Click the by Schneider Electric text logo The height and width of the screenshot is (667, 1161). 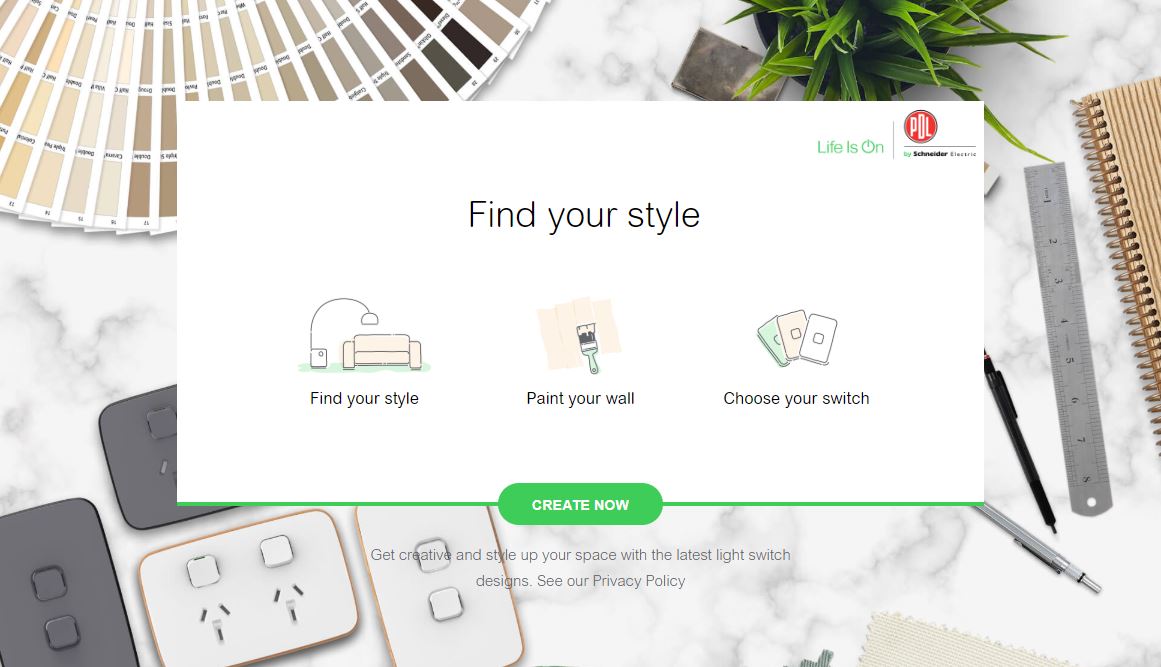click(940, 154)
